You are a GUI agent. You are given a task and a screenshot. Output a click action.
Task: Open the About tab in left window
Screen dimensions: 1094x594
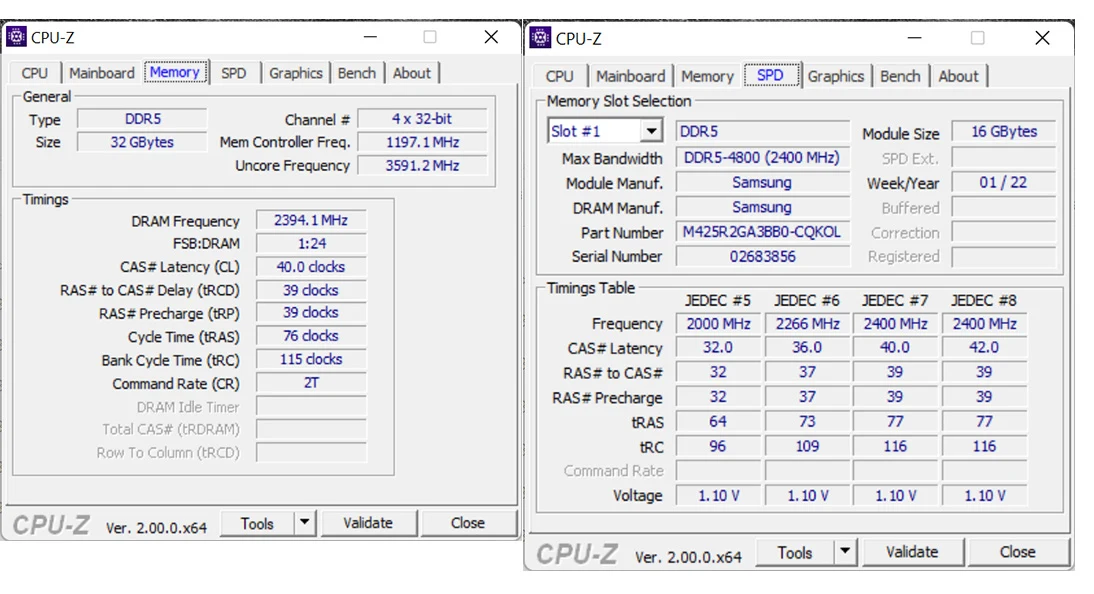pyautogui.click(x=412, y=72)
